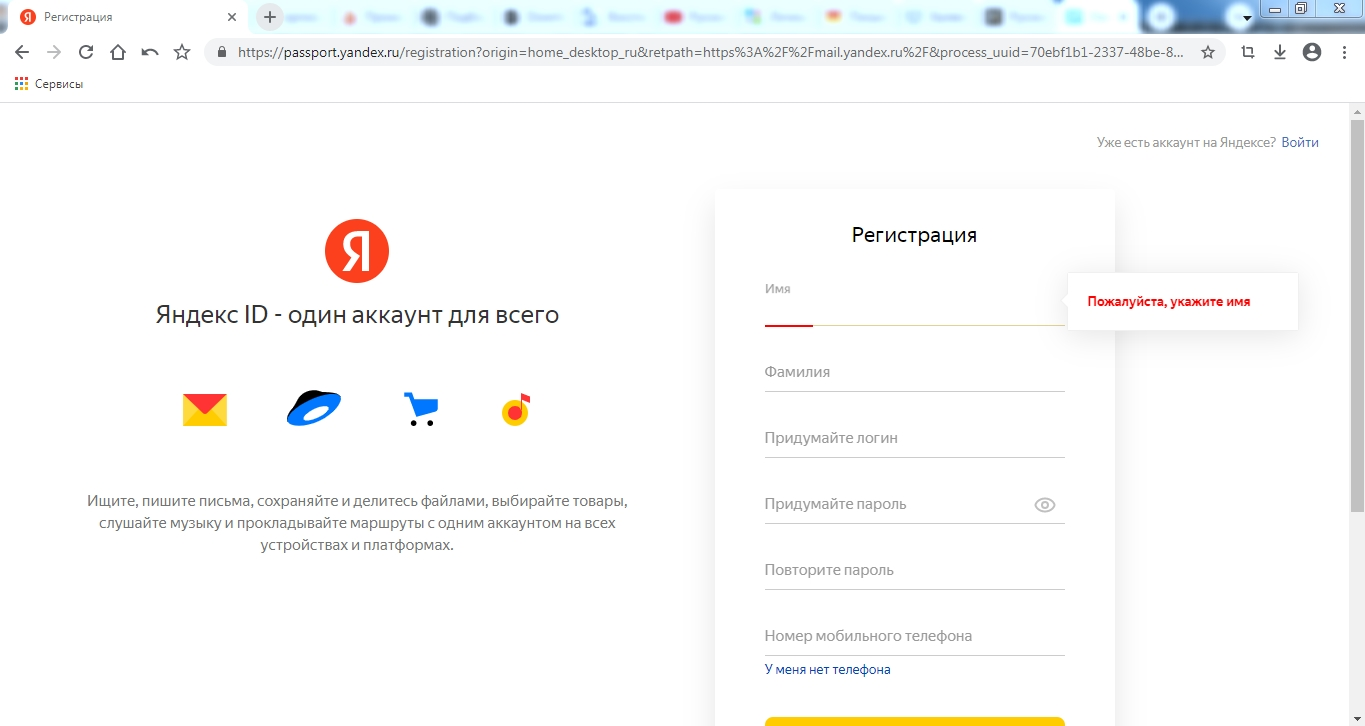This screenshot has width=1365, height=726.
Task: Click the URL address bar
Action: [x=711, y=53]
